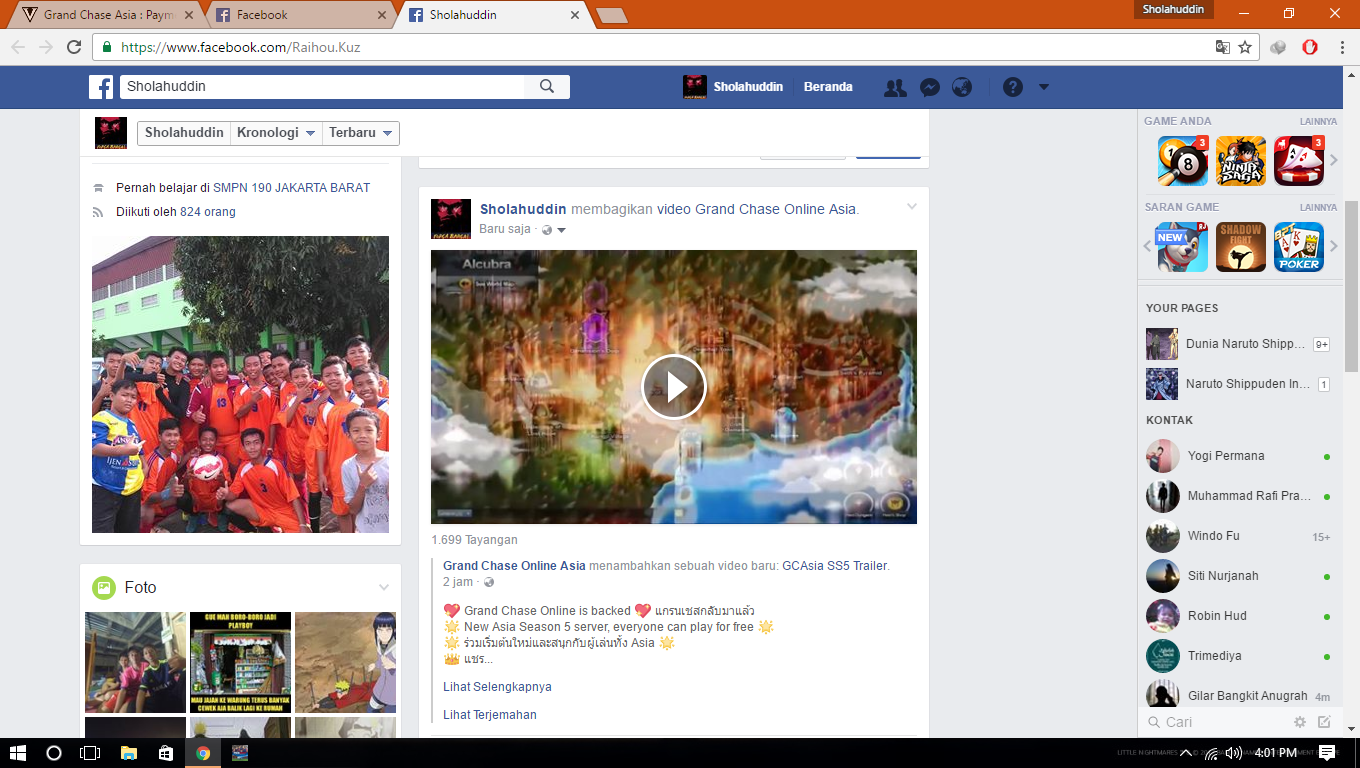Open the post audience privacy selector

pos(554,230)
